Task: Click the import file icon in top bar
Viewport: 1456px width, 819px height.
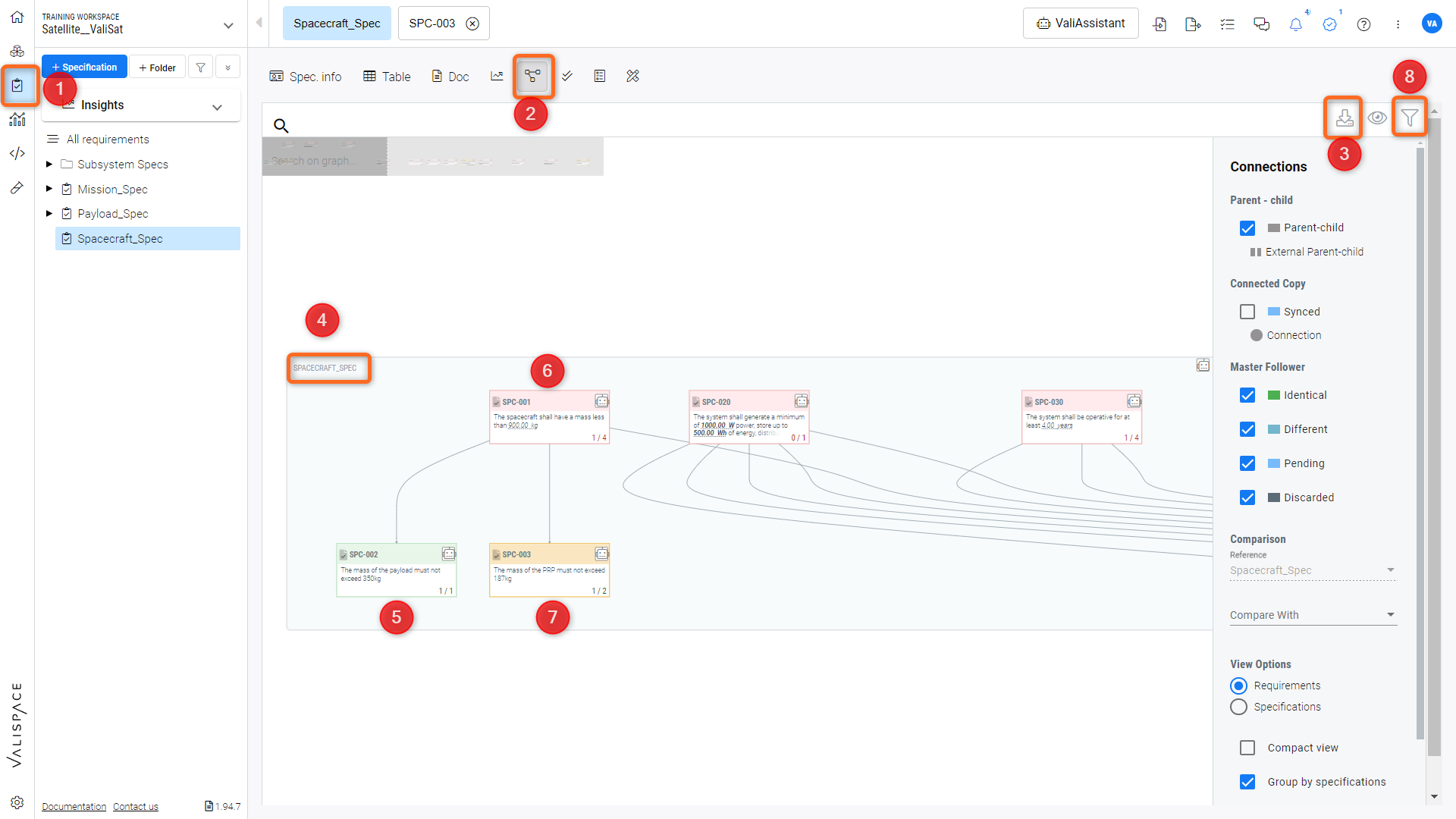Action: pyautogui.click(x=1159, y=24)
